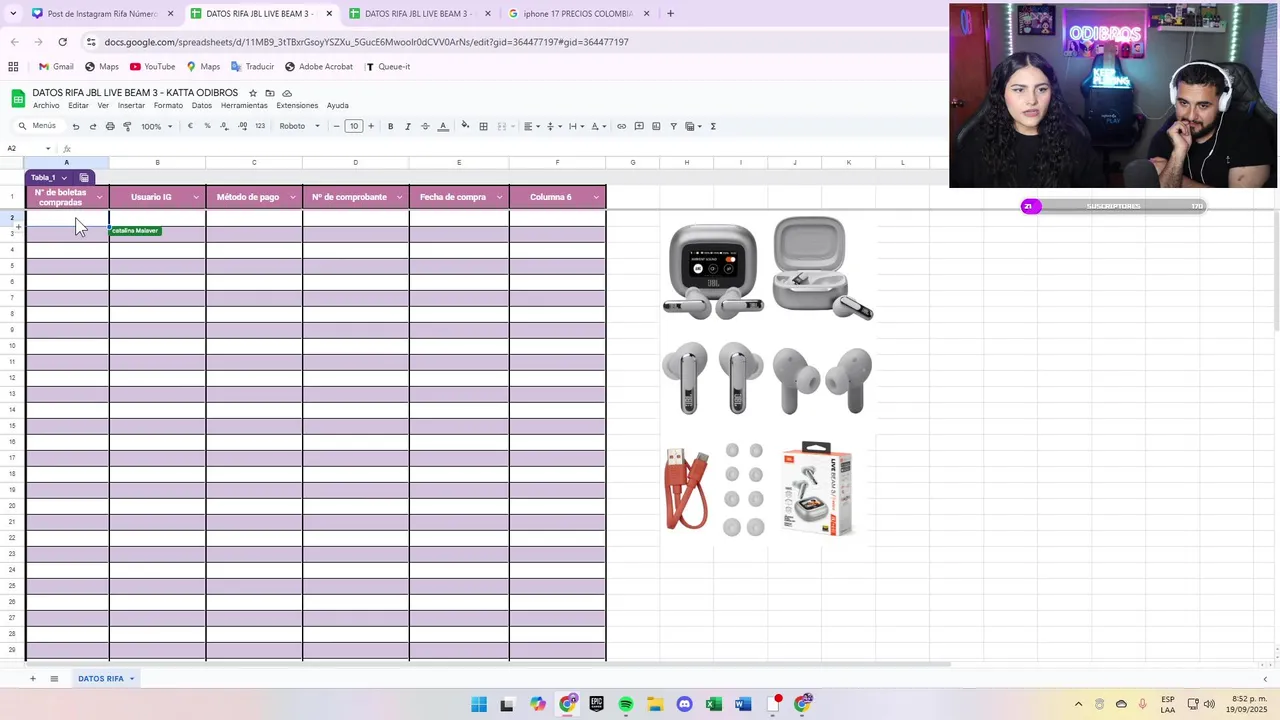1280x720 pixels.
Task: Toggle bold formatting
Action: 390,126
